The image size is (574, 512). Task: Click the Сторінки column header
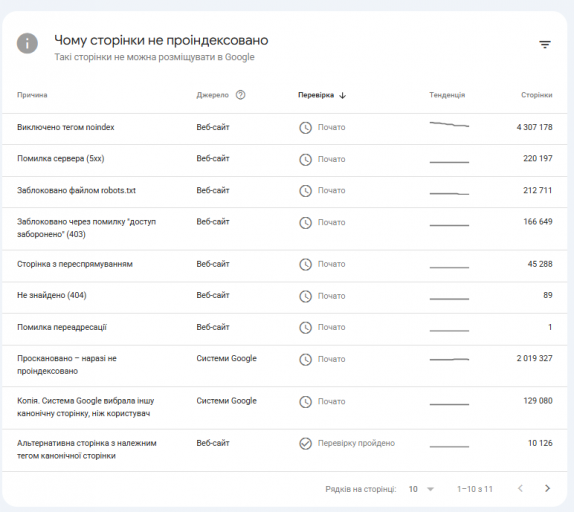coord(537,95)
